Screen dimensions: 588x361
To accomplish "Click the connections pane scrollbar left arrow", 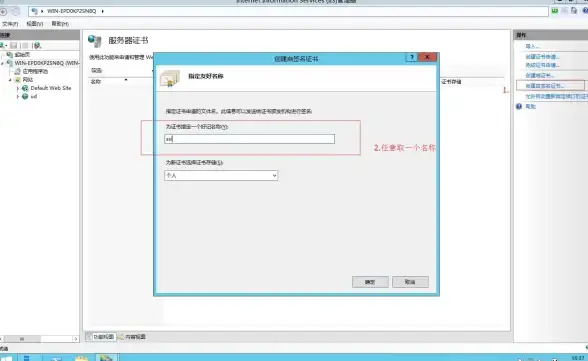I will coord(1,339).
